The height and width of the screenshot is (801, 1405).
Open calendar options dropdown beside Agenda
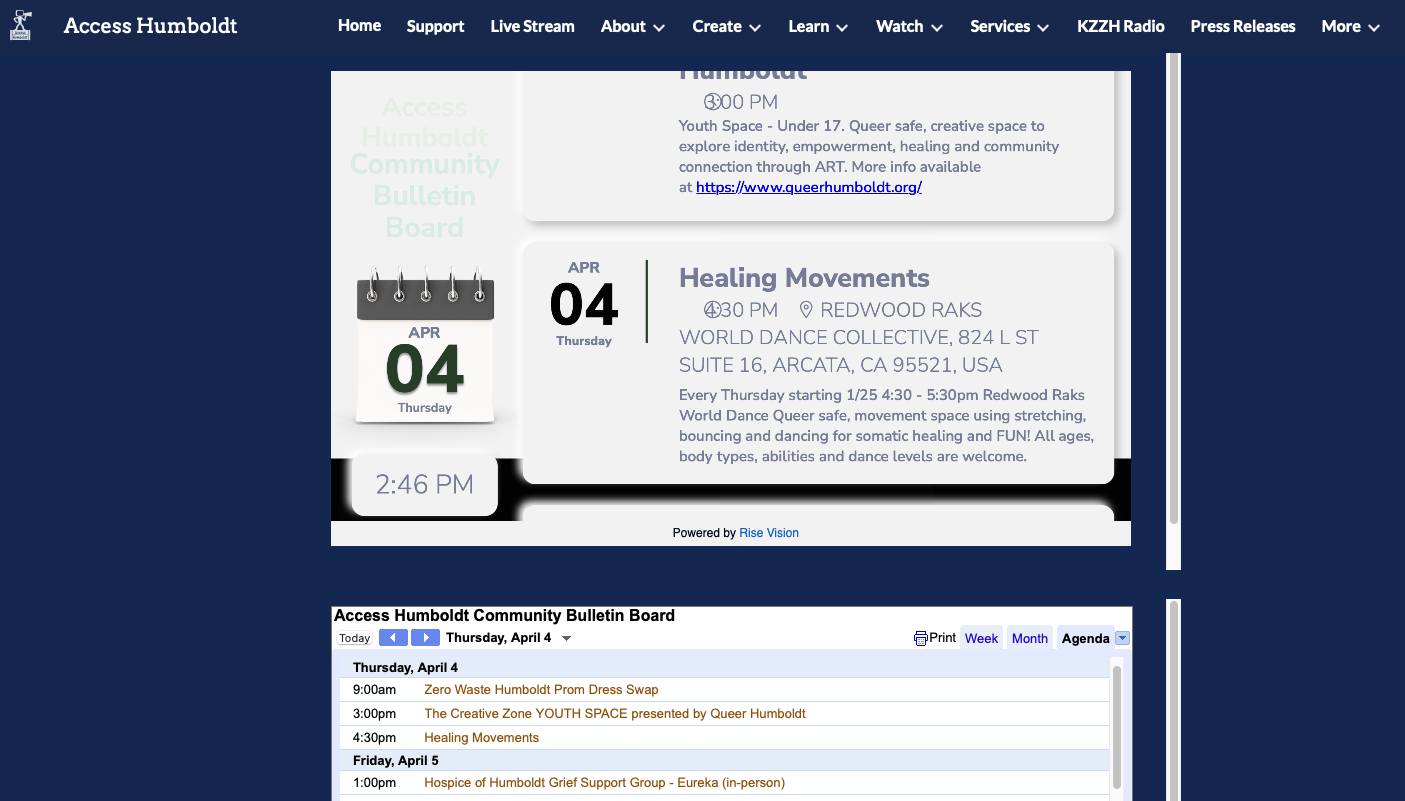pyautogui.click(x=1122, y=638)
